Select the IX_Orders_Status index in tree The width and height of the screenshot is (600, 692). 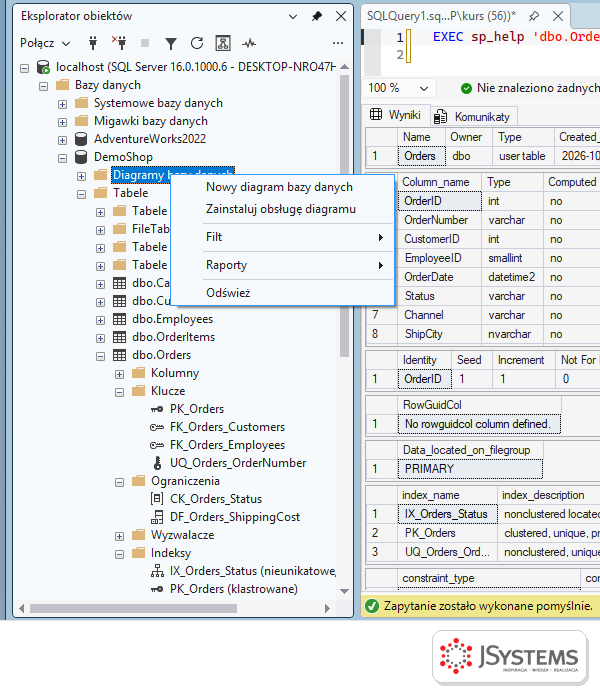click(x=252, y=571)
